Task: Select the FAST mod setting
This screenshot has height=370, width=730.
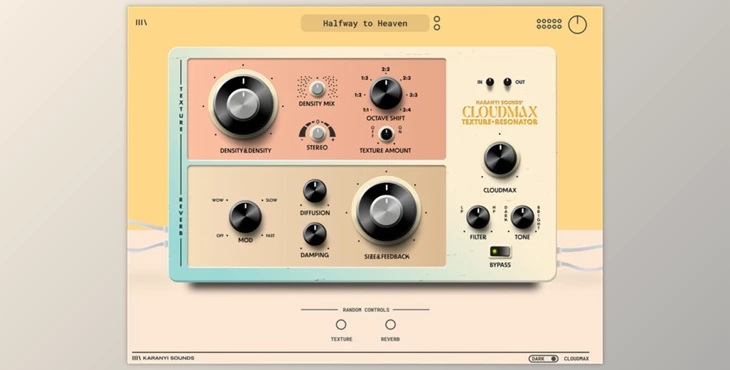Action: click(269, 236)
